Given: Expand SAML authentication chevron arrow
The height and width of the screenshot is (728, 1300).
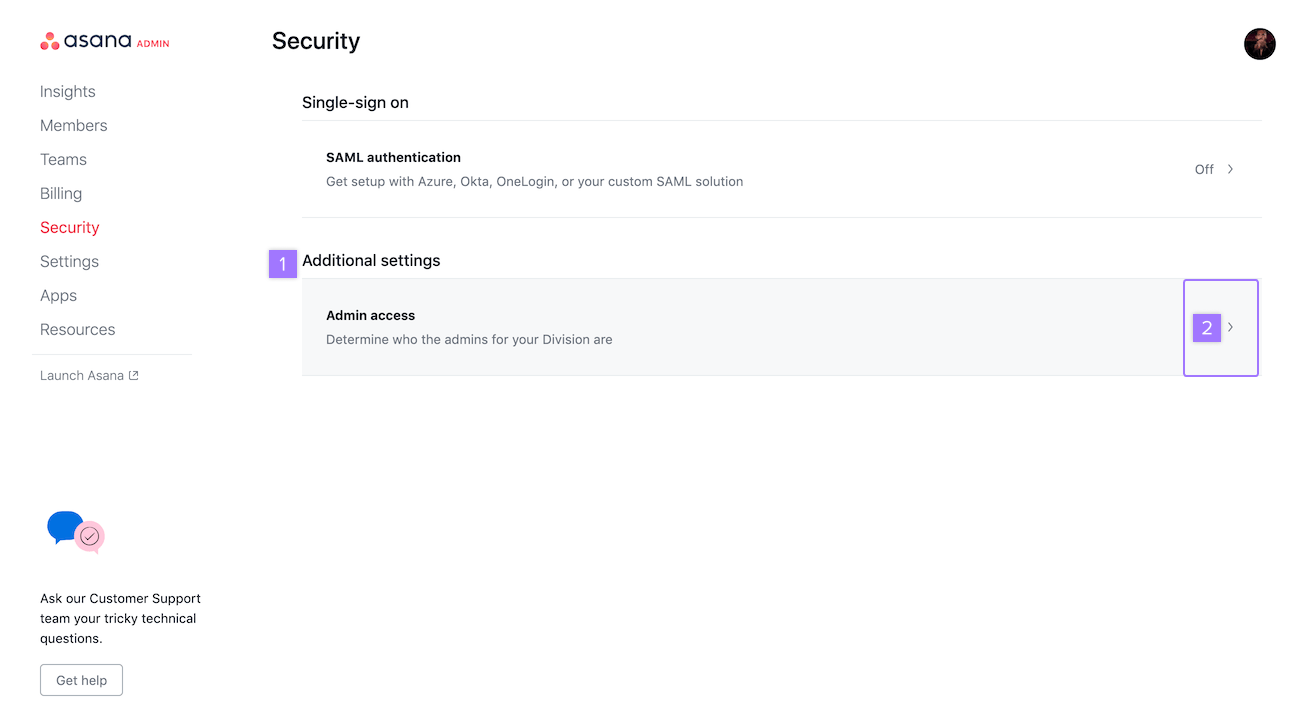Looking at the screenshot, I should [1230, 169].
